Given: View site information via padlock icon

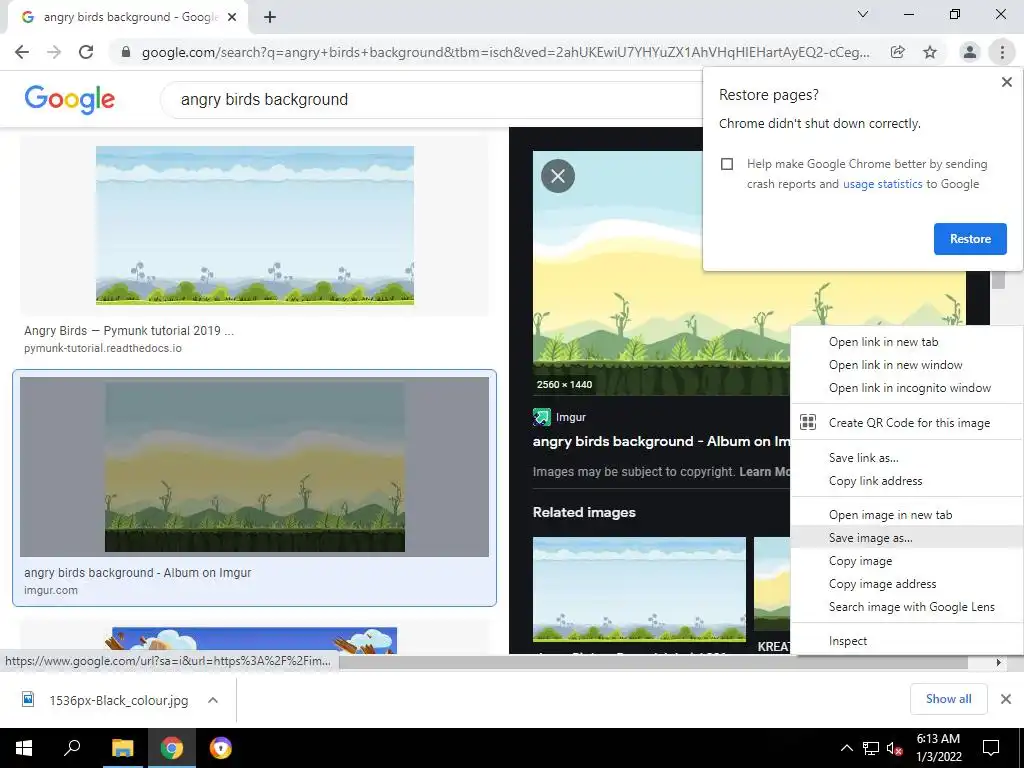Looking at the screenshot, I should pos(126,52).
